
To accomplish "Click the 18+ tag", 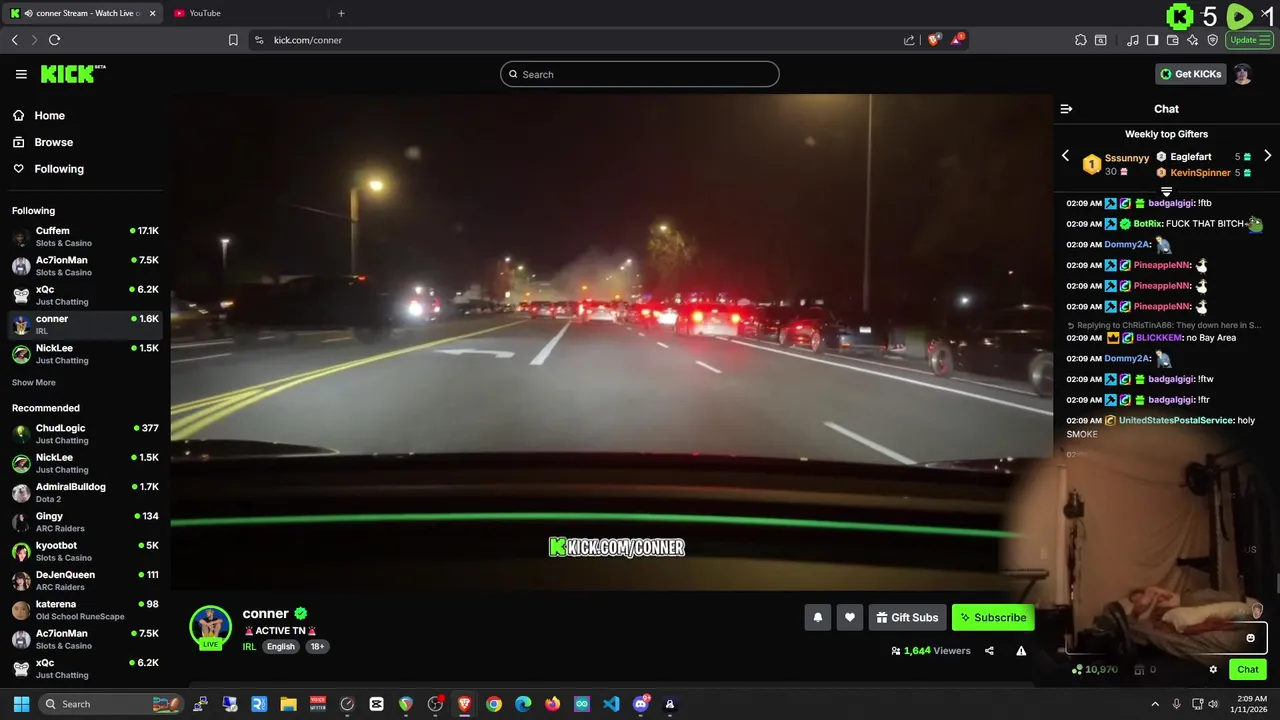I will tap(317, 647).
